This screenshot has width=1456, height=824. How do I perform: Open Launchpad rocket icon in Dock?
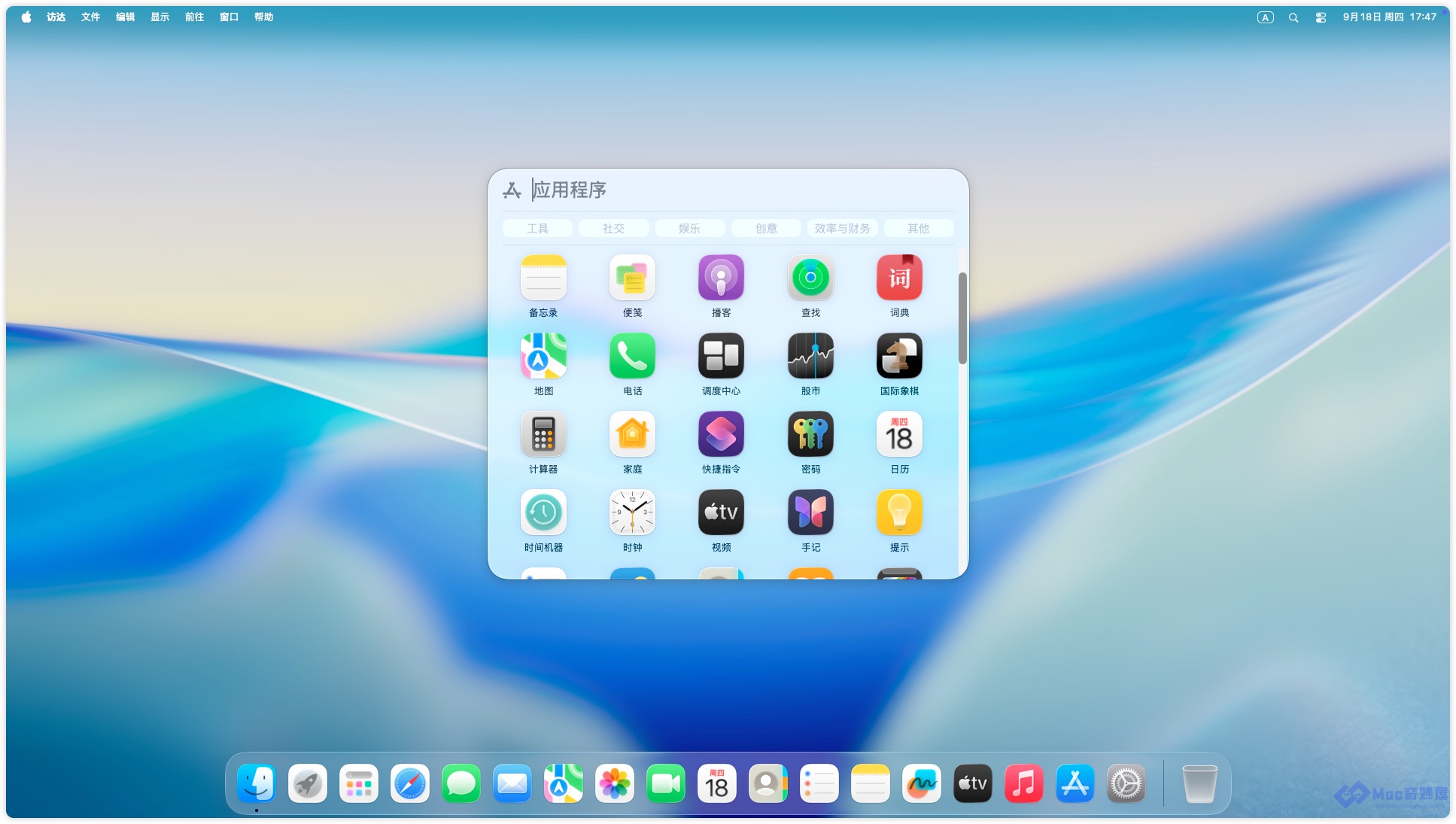308,783
